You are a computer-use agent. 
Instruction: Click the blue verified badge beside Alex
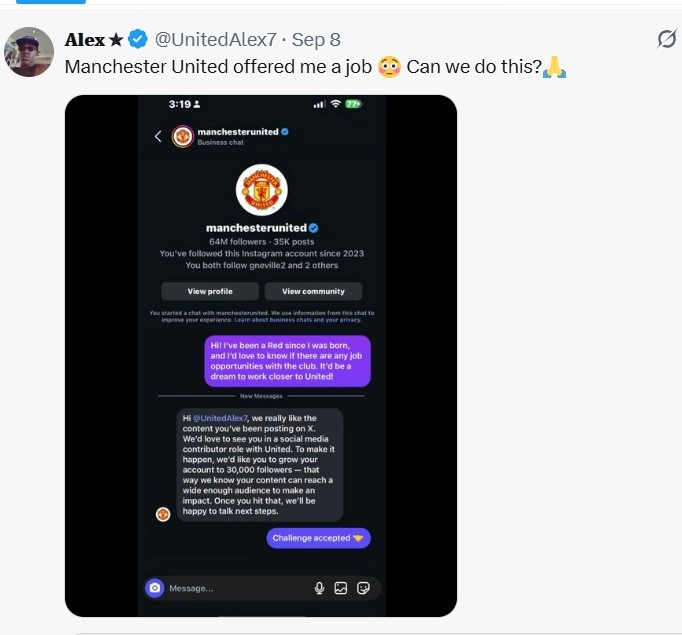[138, 40]
